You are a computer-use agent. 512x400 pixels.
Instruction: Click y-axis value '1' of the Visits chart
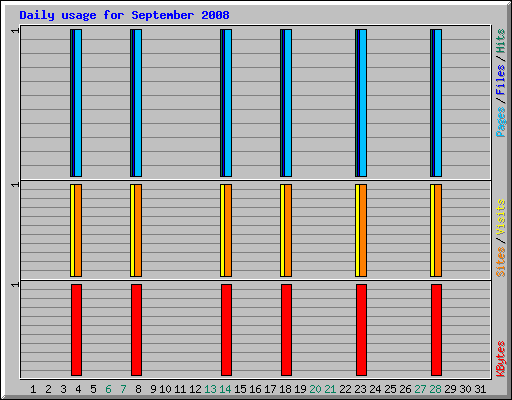click(x=15, y=185)
